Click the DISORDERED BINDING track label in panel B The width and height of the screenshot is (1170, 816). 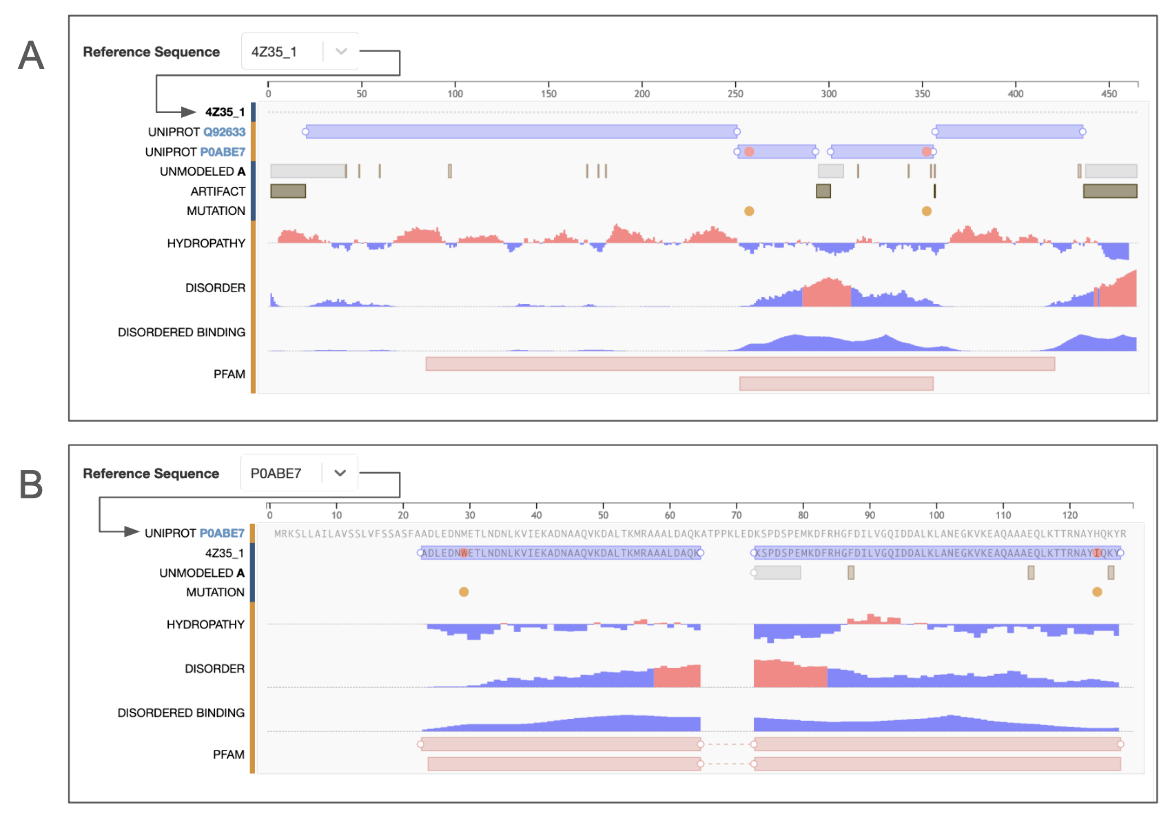[x=181, y=713]
